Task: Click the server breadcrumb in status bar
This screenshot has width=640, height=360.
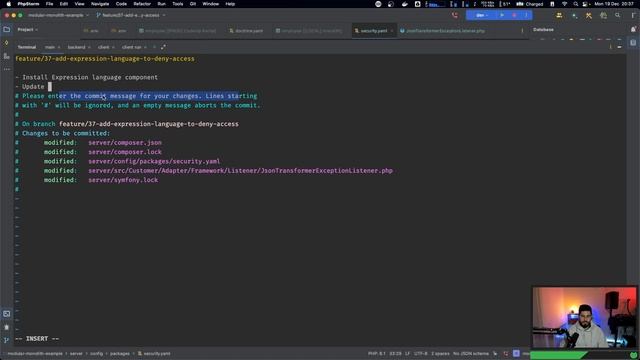Action: [x=76, y=353]
